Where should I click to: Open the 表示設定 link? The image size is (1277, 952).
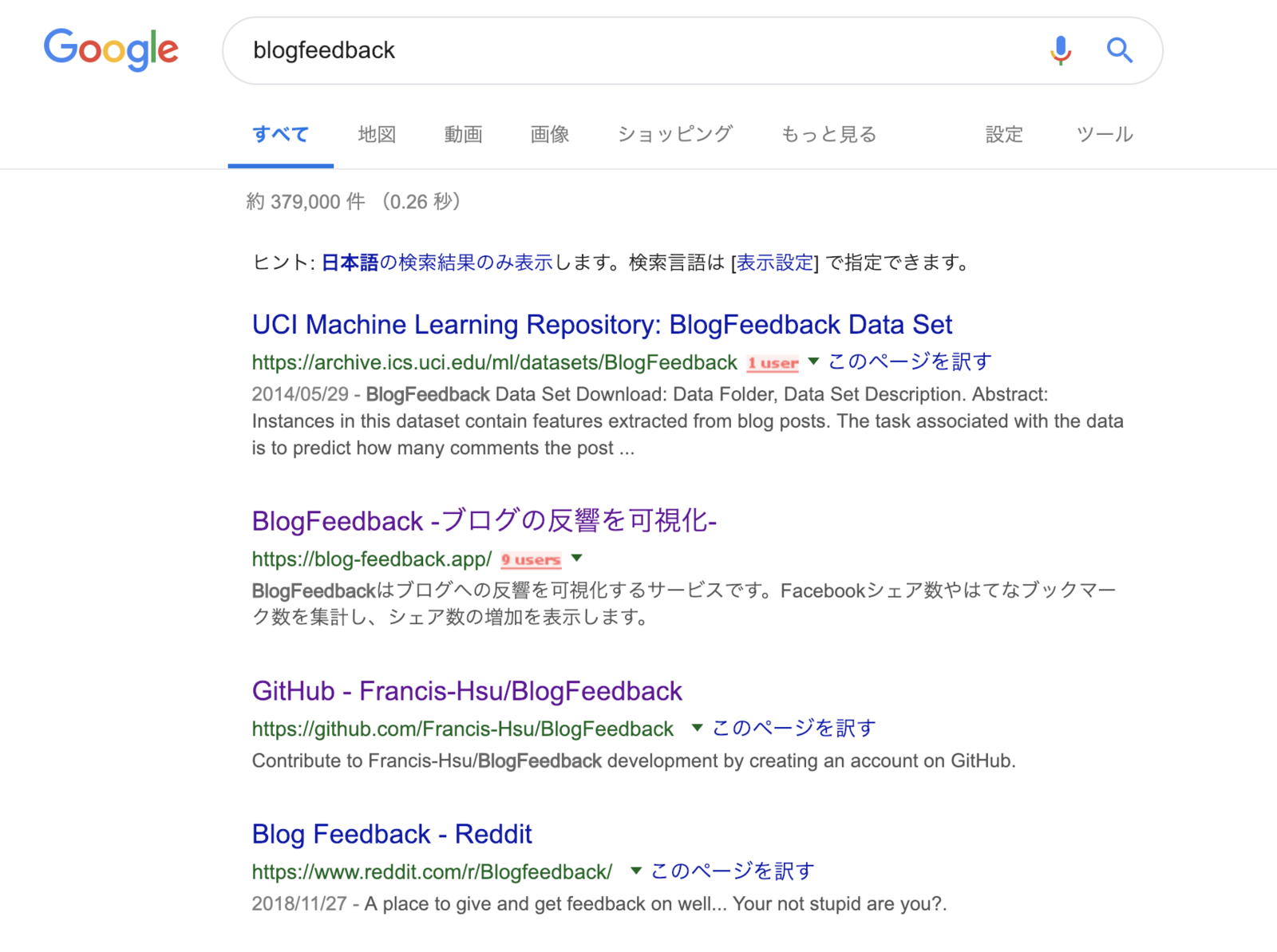point(774,263)
